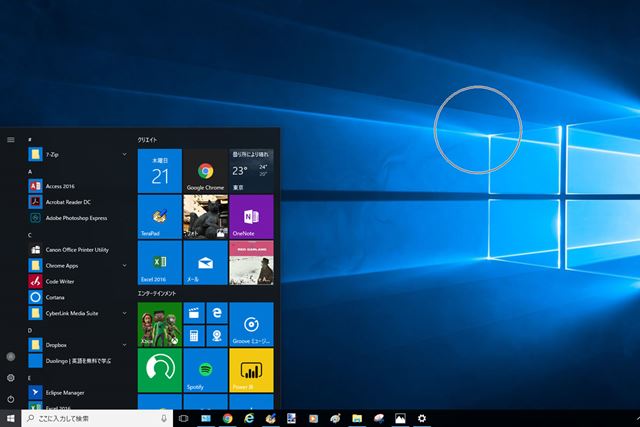Image resolution: width=640 pixels, height=427 pixels.
Task: Click the taskbar search box
Action: [x=97, y=418]
